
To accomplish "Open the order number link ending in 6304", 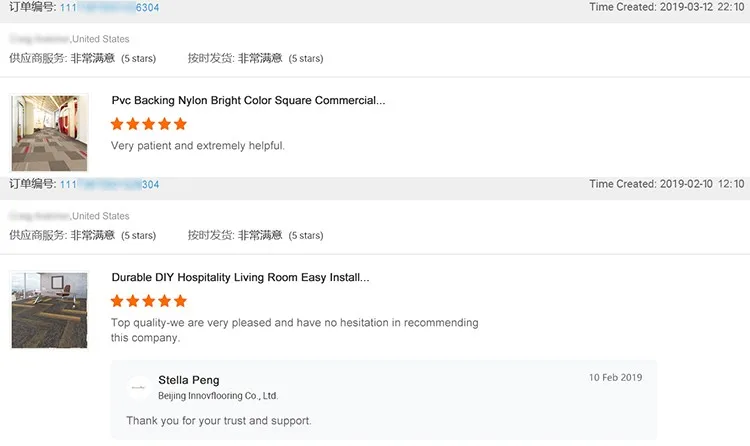I will point(109,8).
